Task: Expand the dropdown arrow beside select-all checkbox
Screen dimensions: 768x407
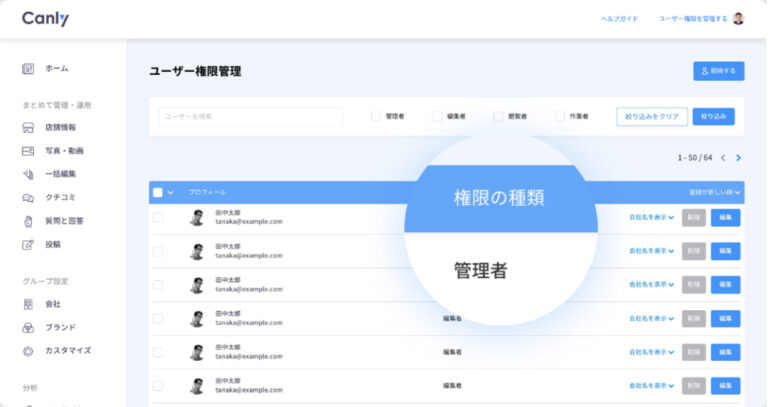Action: (x=171, y=192)
